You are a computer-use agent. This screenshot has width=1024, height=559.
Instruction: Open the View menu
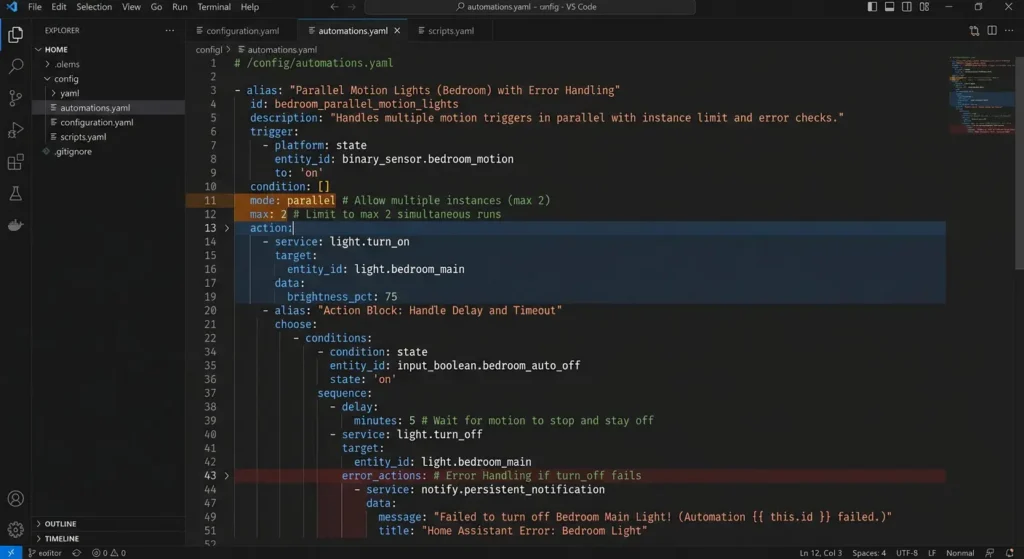(131, 7)
